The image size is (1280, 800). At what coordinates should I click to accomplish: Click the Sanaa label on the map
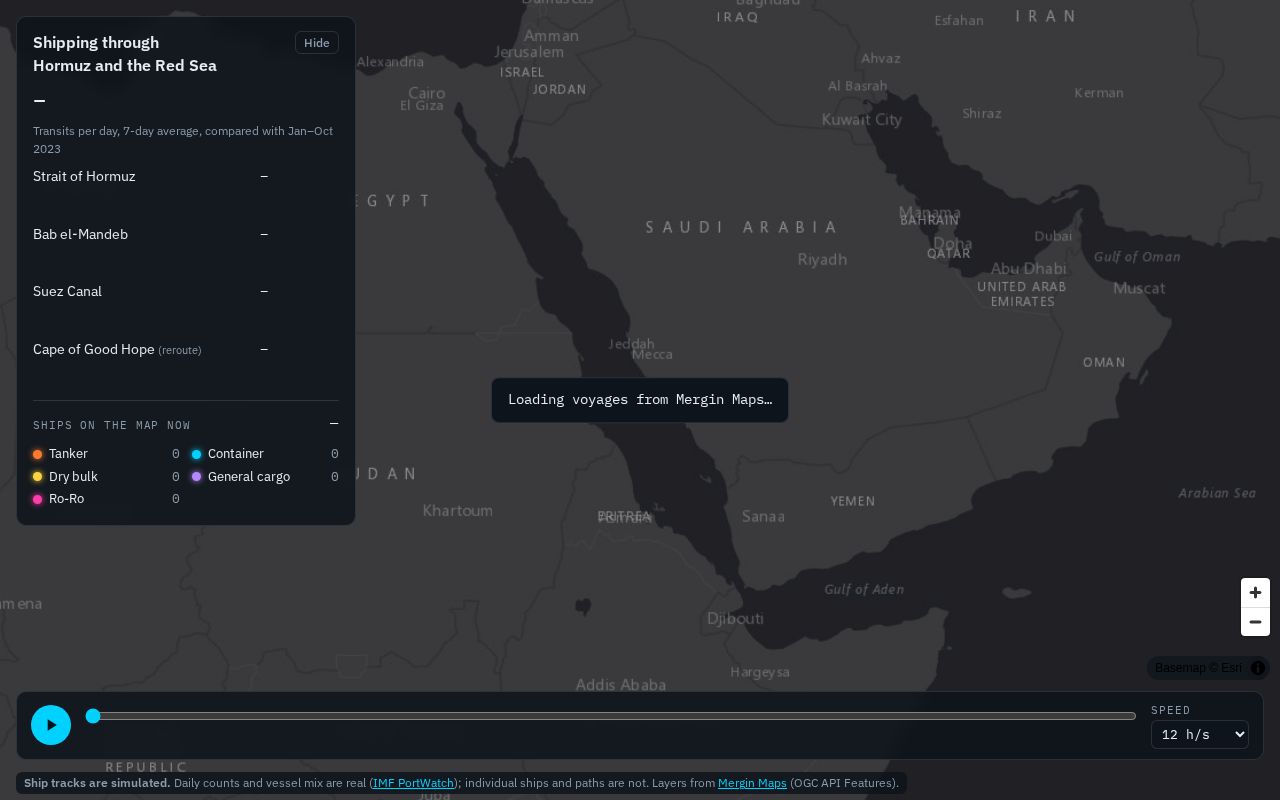763,517
